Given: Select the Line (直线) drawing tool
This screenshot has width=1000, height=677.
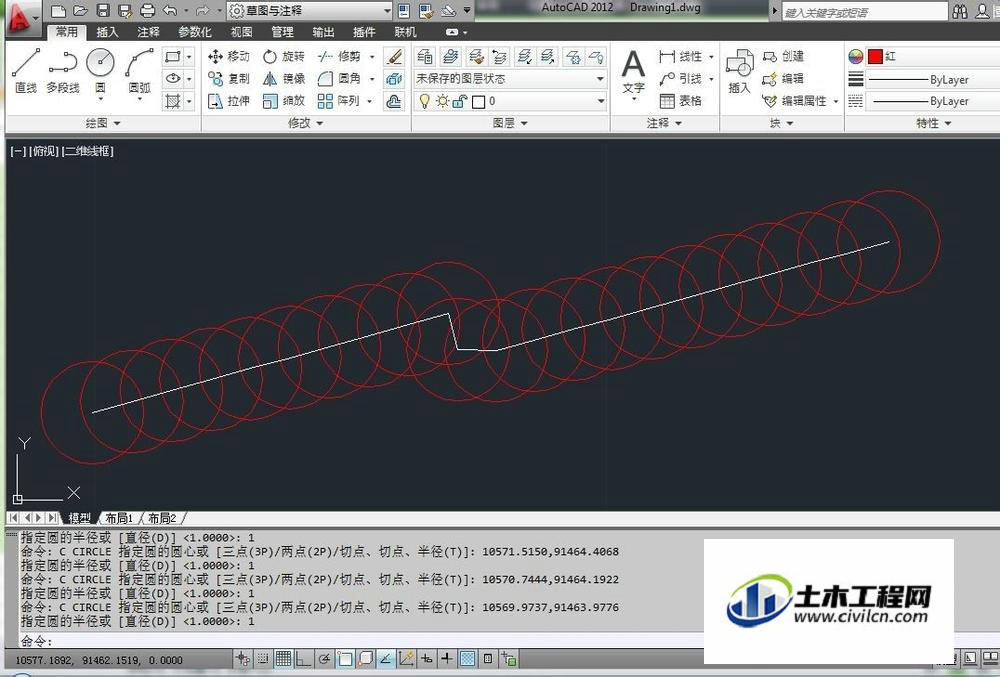Looking at the screenshot, I should (x=26, y=71).
